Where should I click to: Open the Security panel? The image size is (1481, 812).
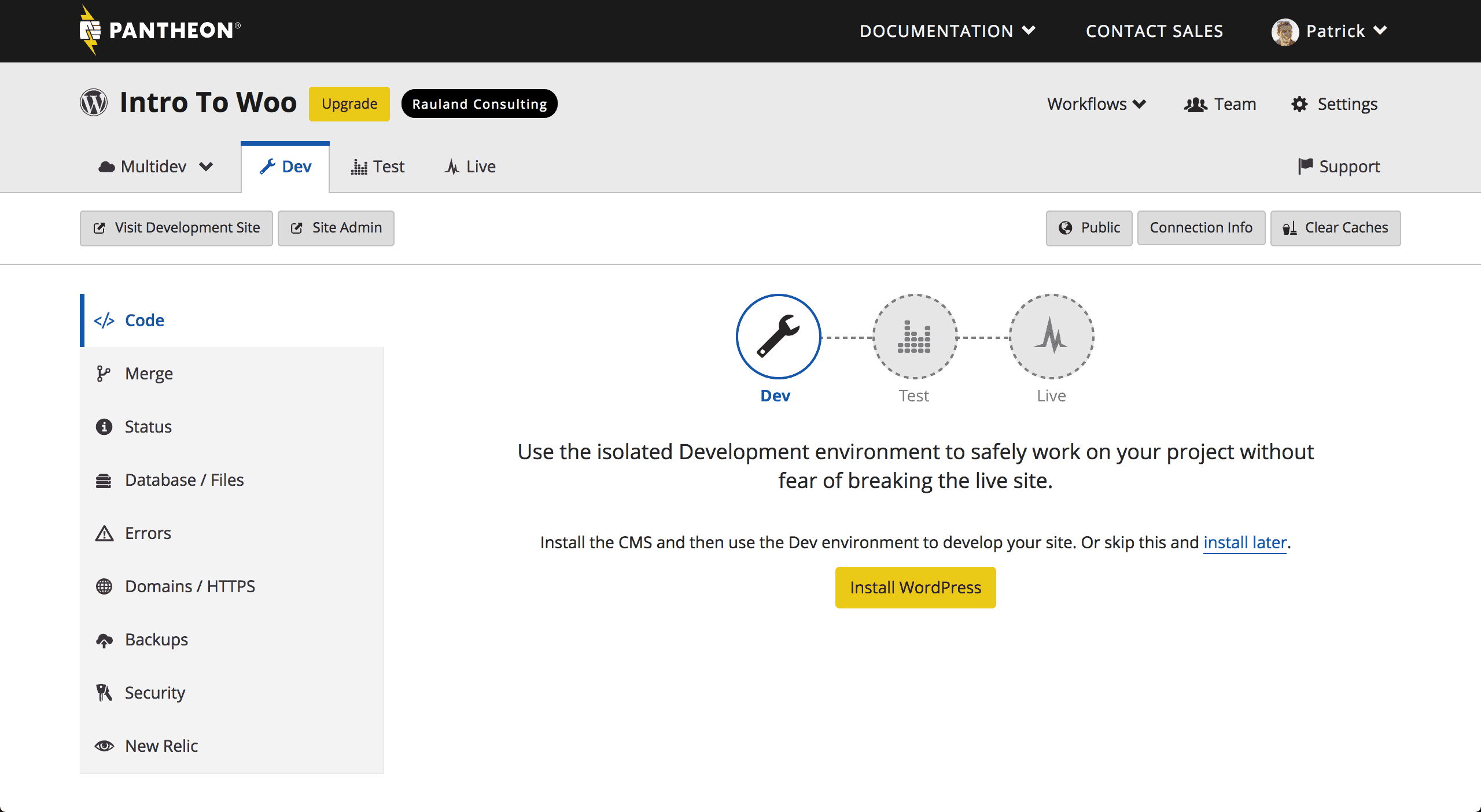(x=154, y=692)
